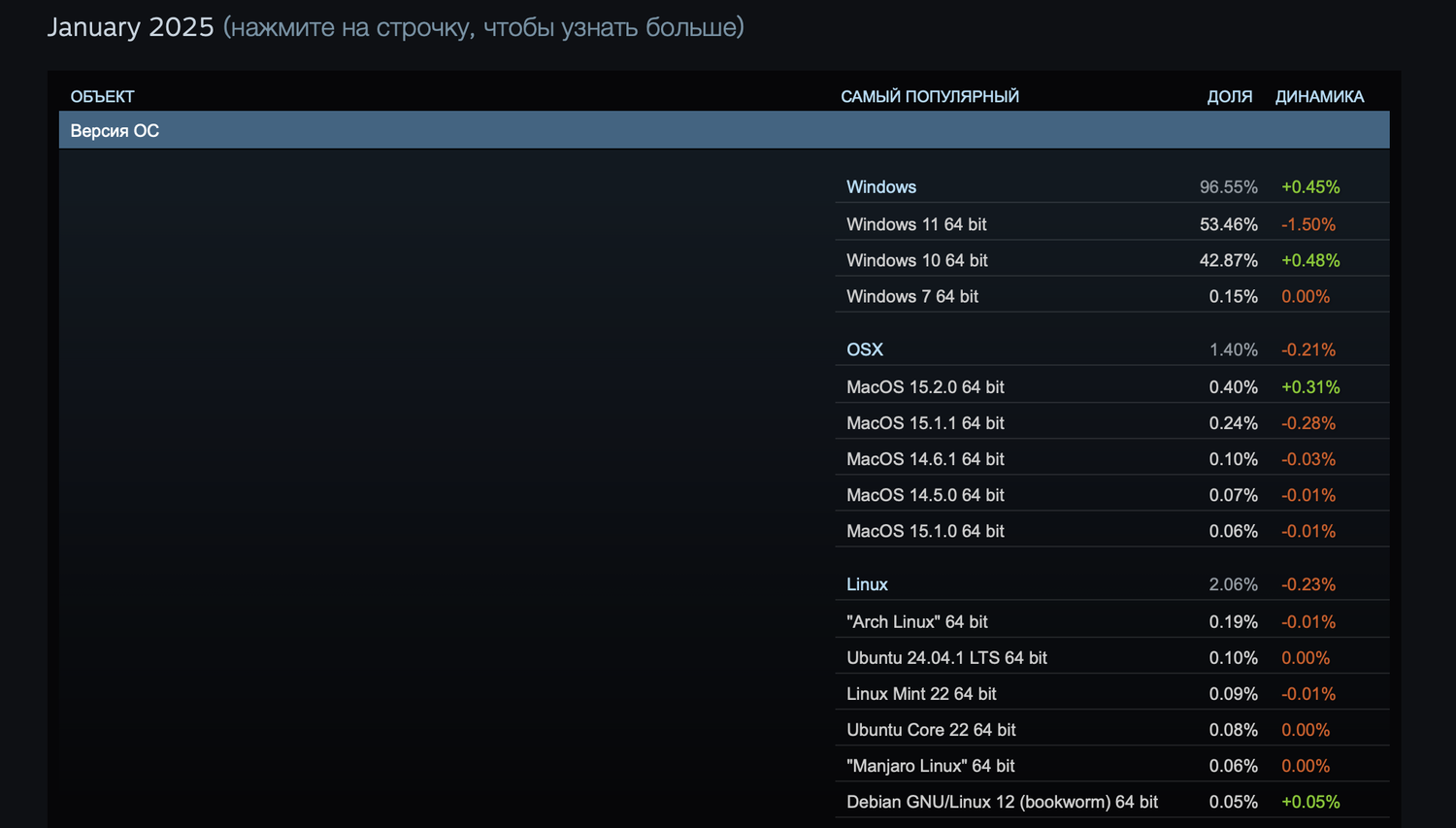The height and width of the screenshot is (828, 1456).
Task: Click OSX total share 1.40%
Action: pos(1234,349)
